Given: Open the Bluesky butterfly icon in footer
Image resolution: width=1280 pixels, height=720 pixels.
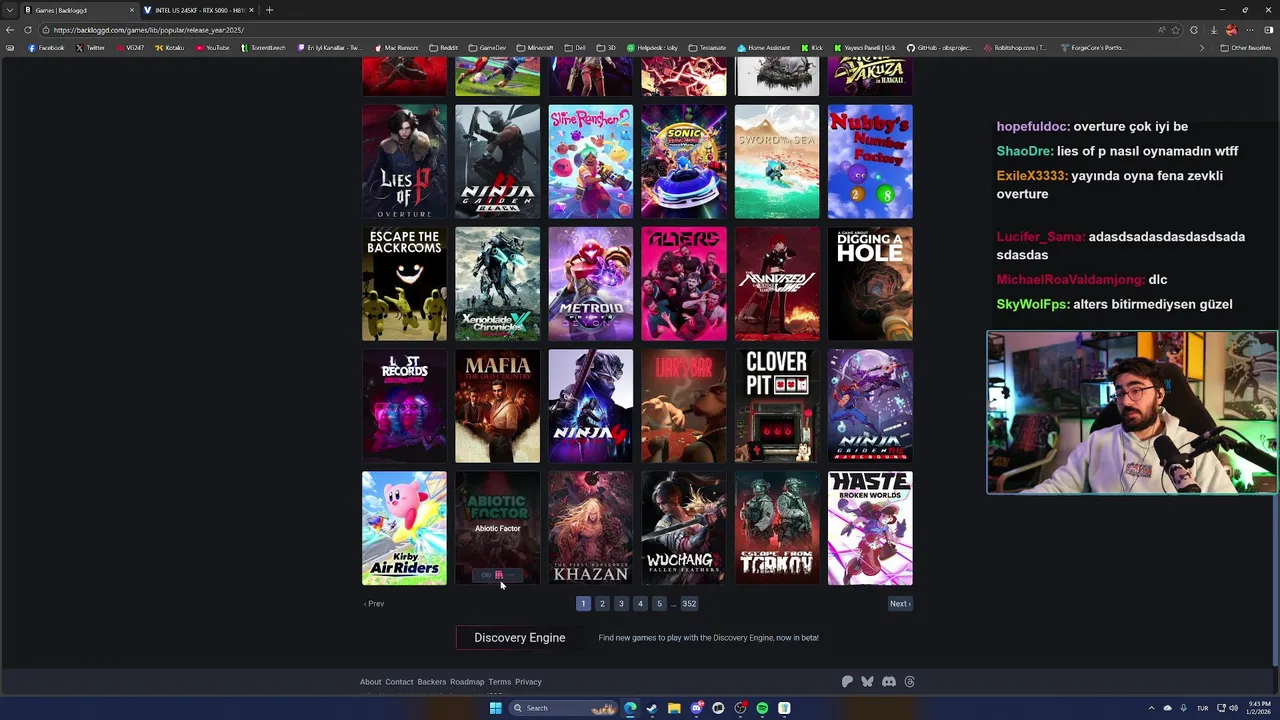Looking at the screenshot, I should pyautogui.click(x=867, y=682).
